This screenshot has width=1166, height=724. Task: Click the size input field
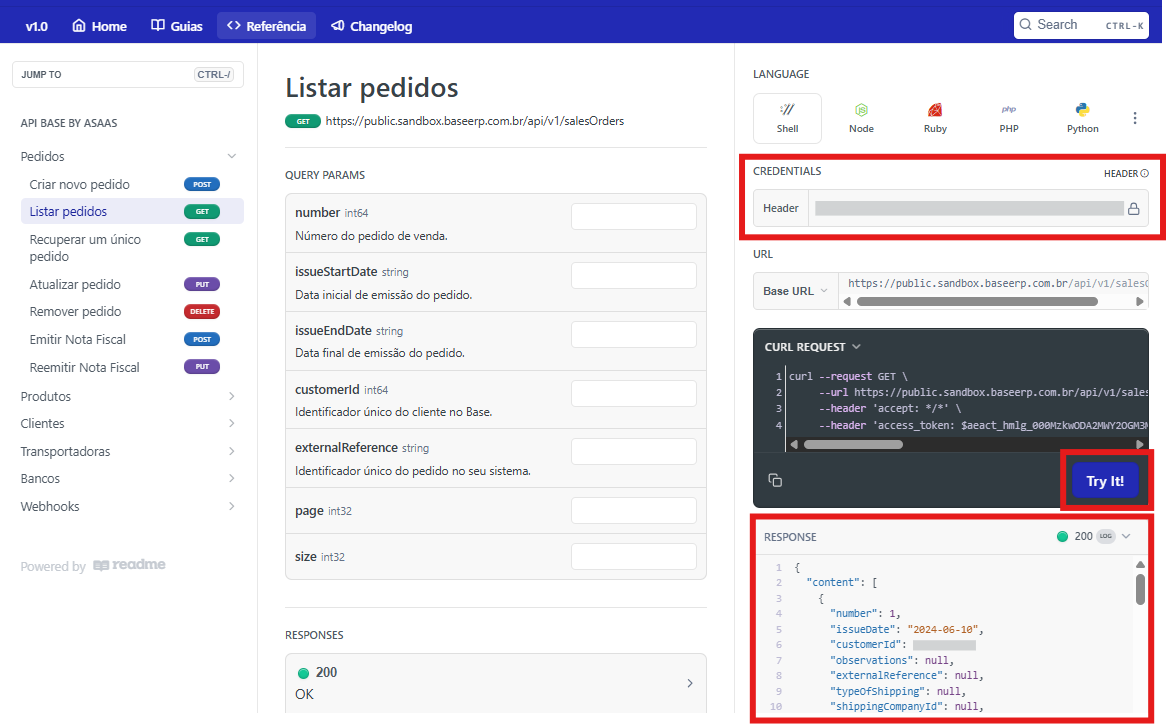(634, 557)
